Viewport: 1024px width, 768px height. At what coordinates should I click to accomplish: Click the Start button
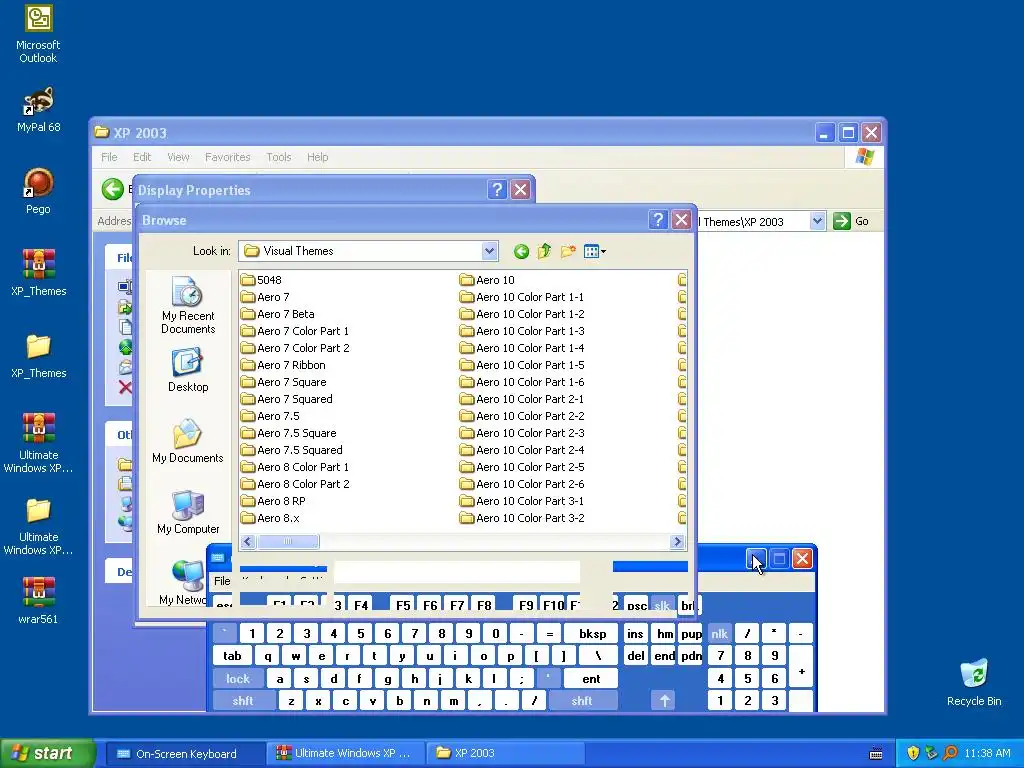[48, 754]
